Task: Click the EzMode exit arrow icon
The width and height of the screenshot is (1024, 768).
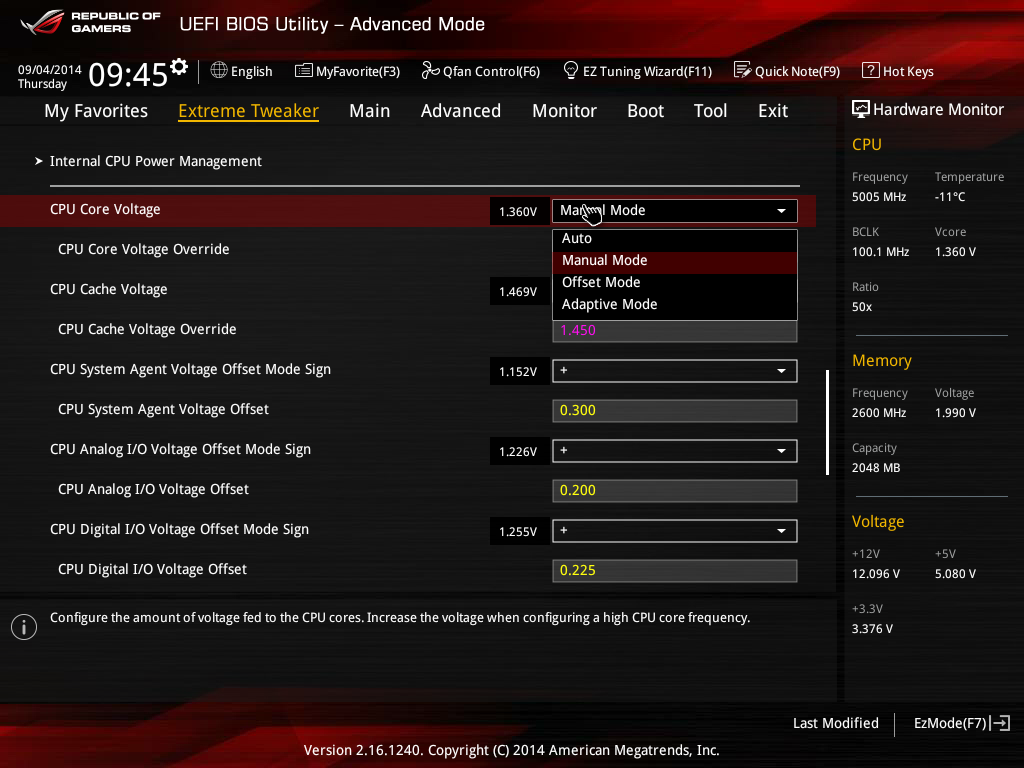Action: (1000, 723)
